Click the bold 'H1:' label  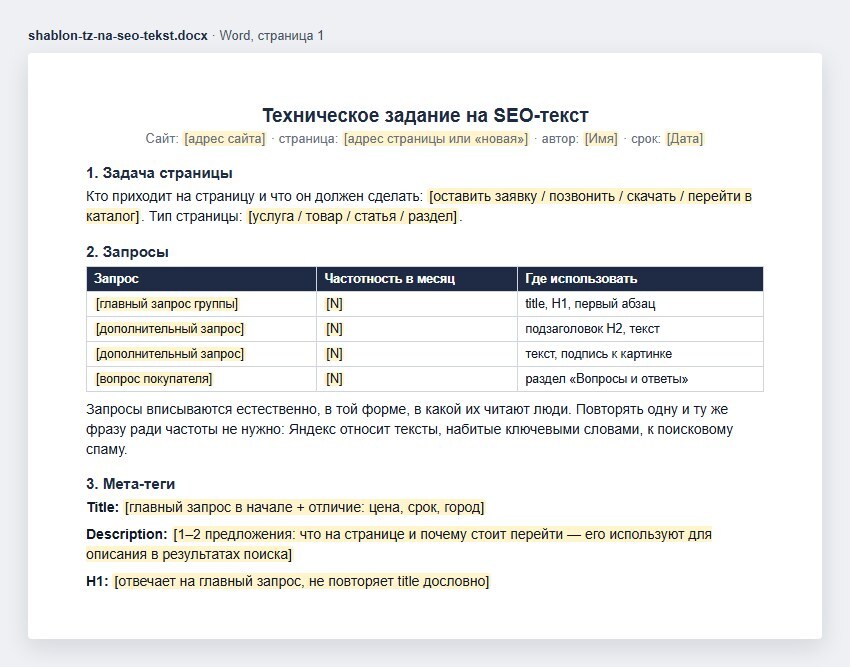click(x=98, y=581)
